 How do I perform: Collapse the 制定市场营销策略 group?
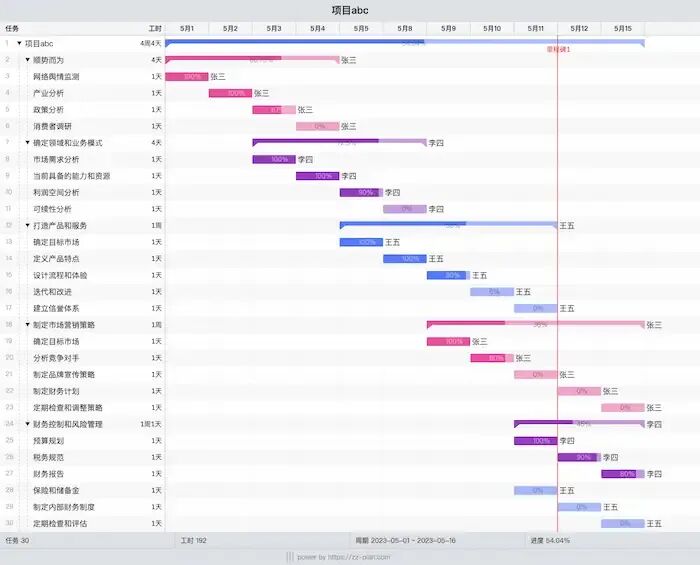coord(28,324)
